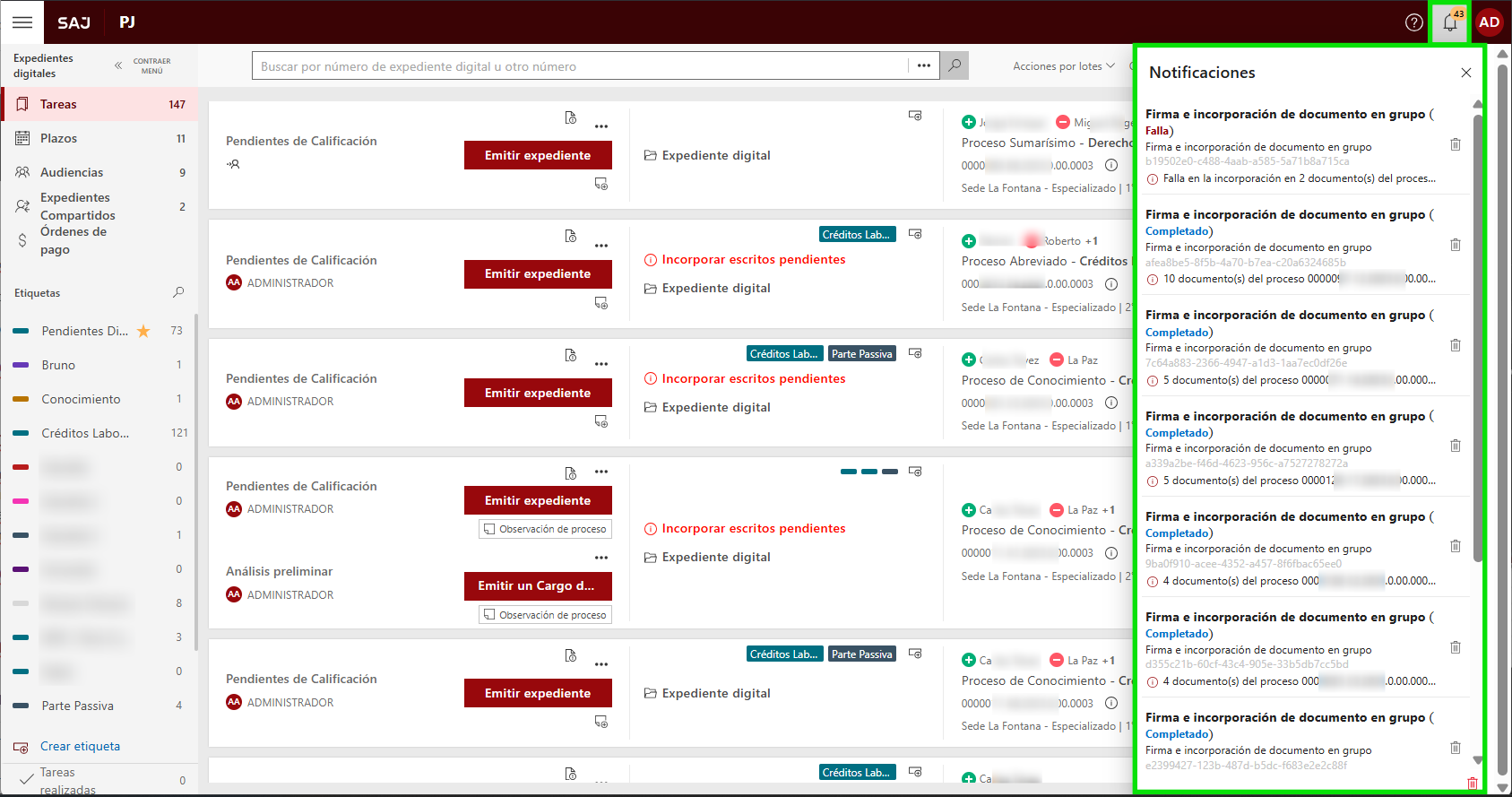Expand the 'Acciones por lotes' dropdown

pos(1063,66)
